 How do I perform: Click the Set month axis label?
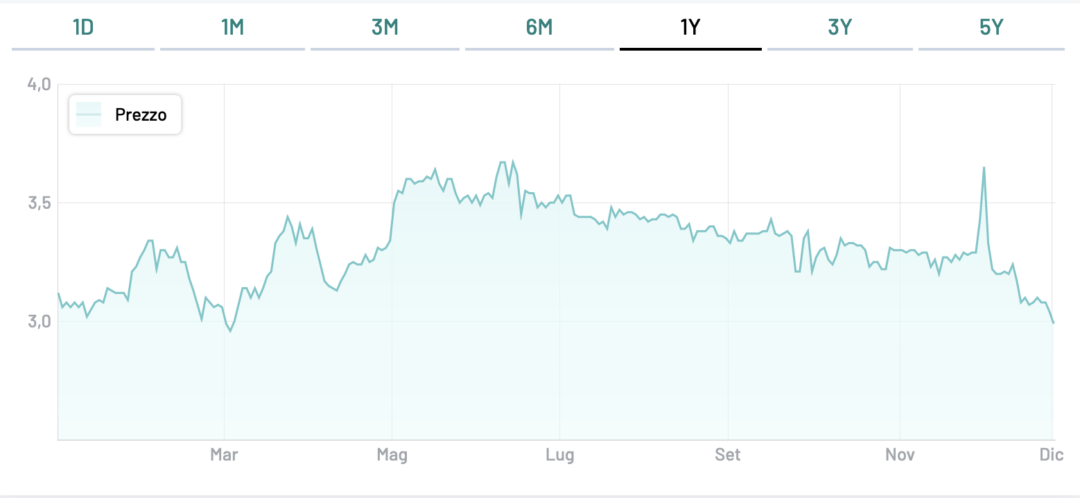click(x=728, y=456)
